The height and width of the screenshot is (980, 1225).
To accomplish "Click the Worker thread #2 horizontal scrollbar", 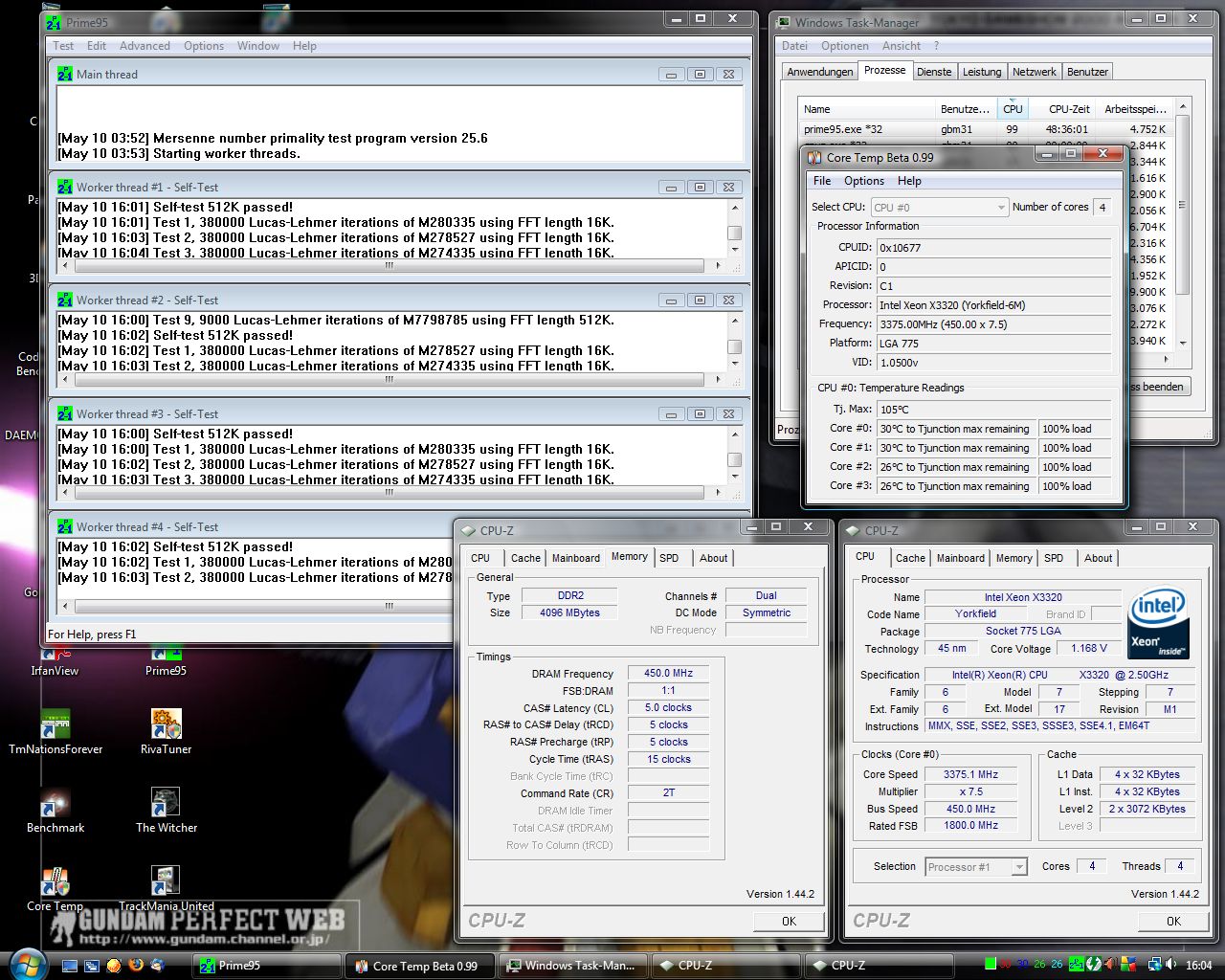I will coord(390,379).
